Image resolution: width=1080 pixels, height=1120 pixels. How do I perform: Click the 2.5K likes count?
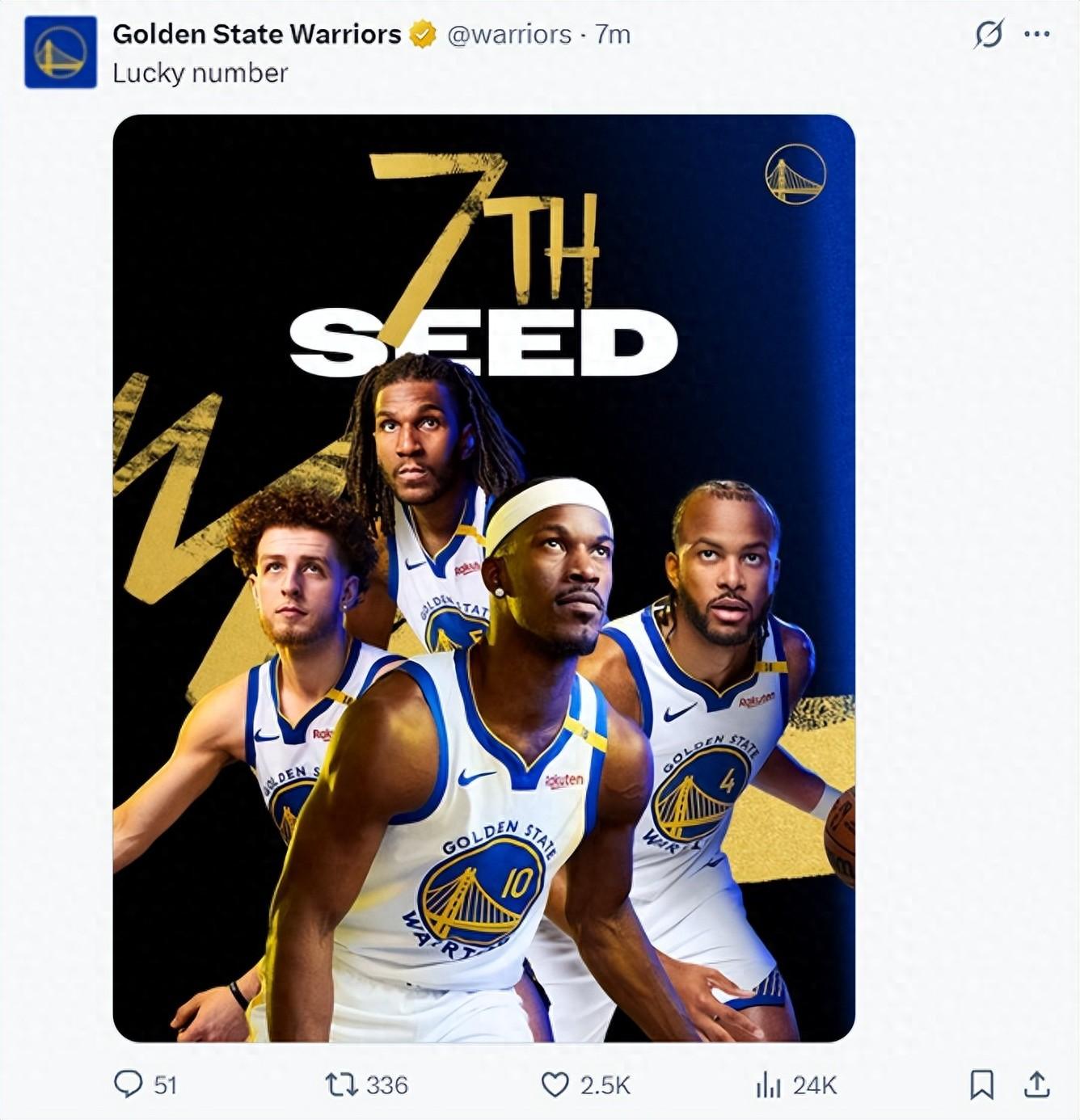coord(605,1084)
